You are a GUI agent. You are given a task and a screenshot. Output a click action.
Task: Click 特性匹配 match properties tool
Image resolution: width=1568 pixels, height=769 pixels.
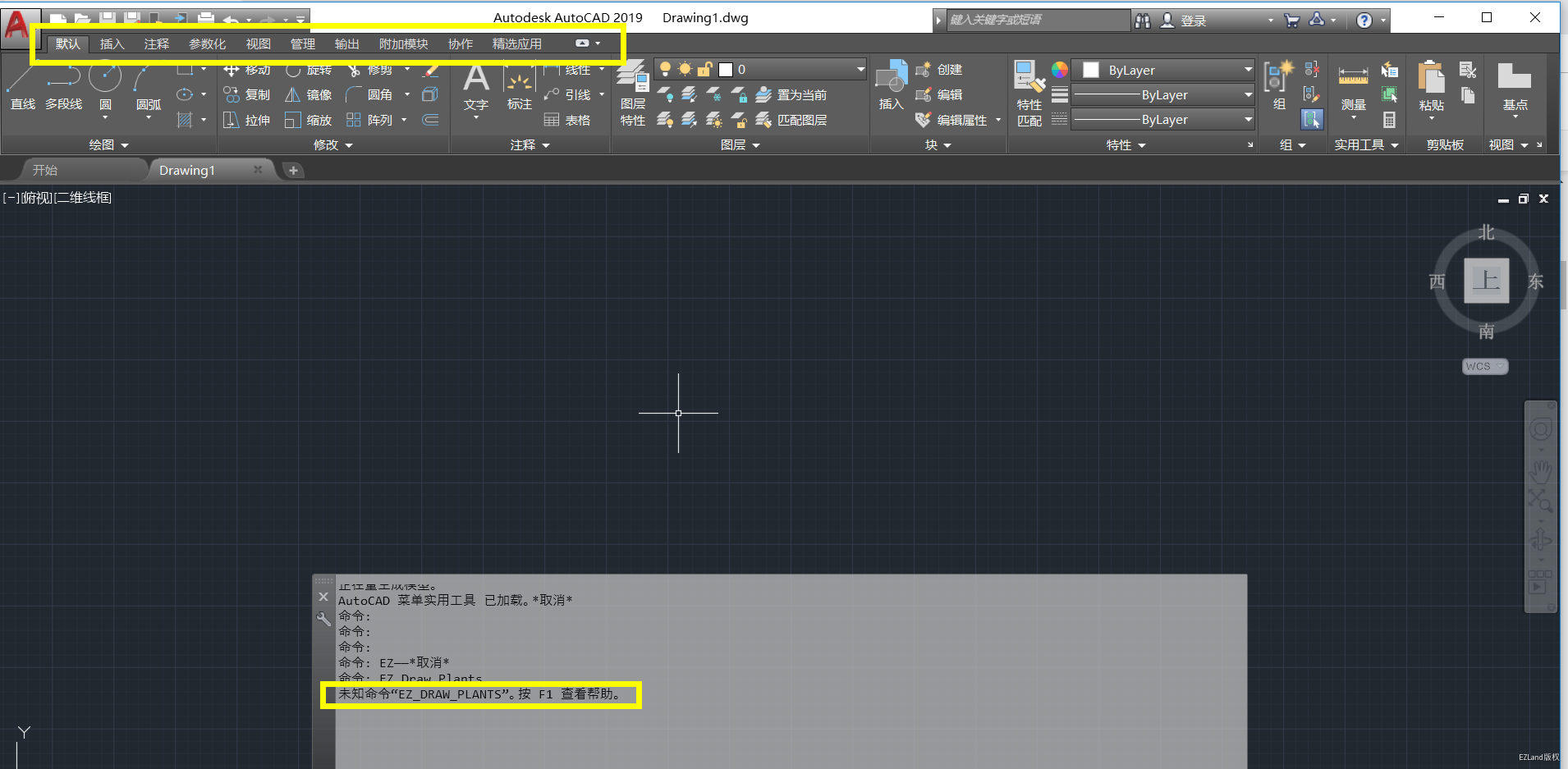(x=1029, y=94)
